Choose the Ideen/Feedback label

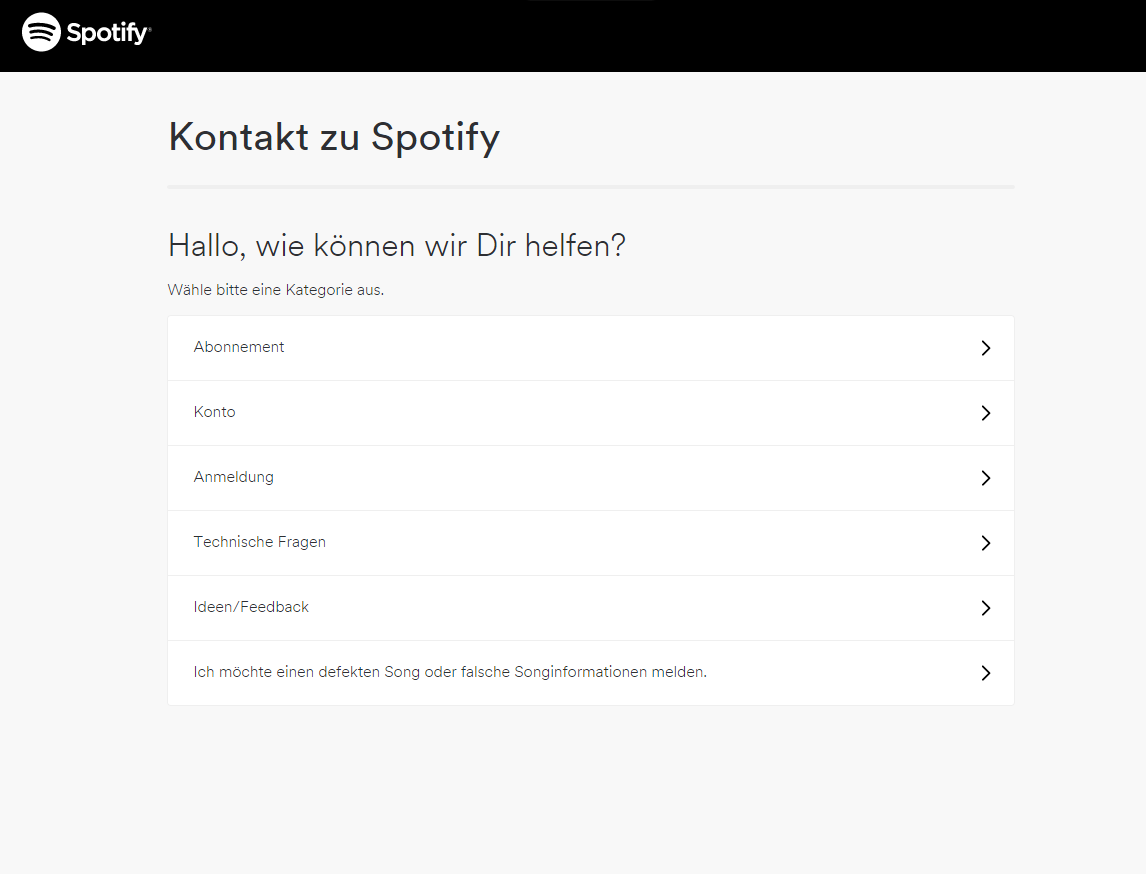(251, 607)
